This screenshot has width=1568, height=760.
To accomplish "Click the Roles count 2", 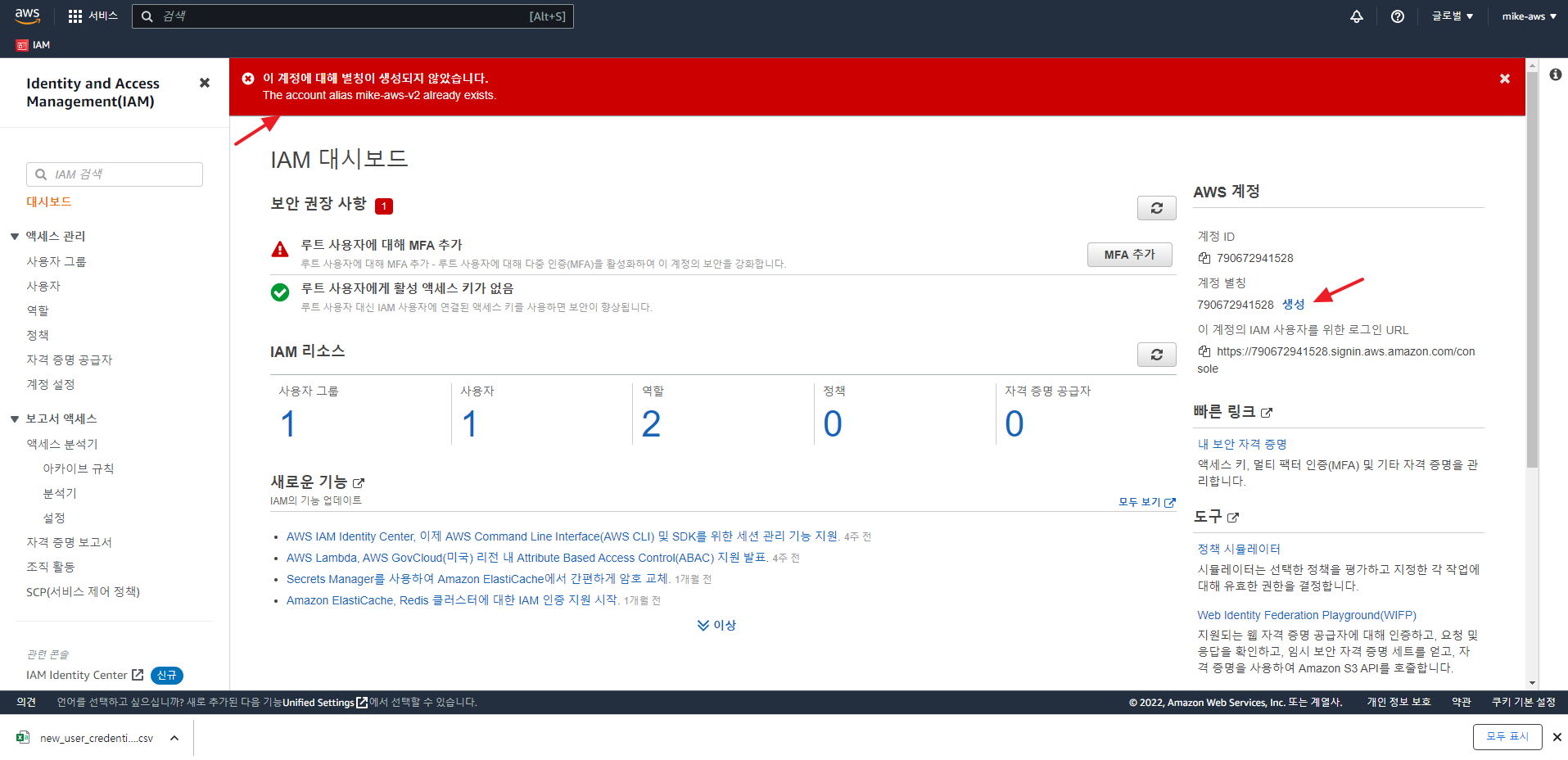I will pos(651,424).
